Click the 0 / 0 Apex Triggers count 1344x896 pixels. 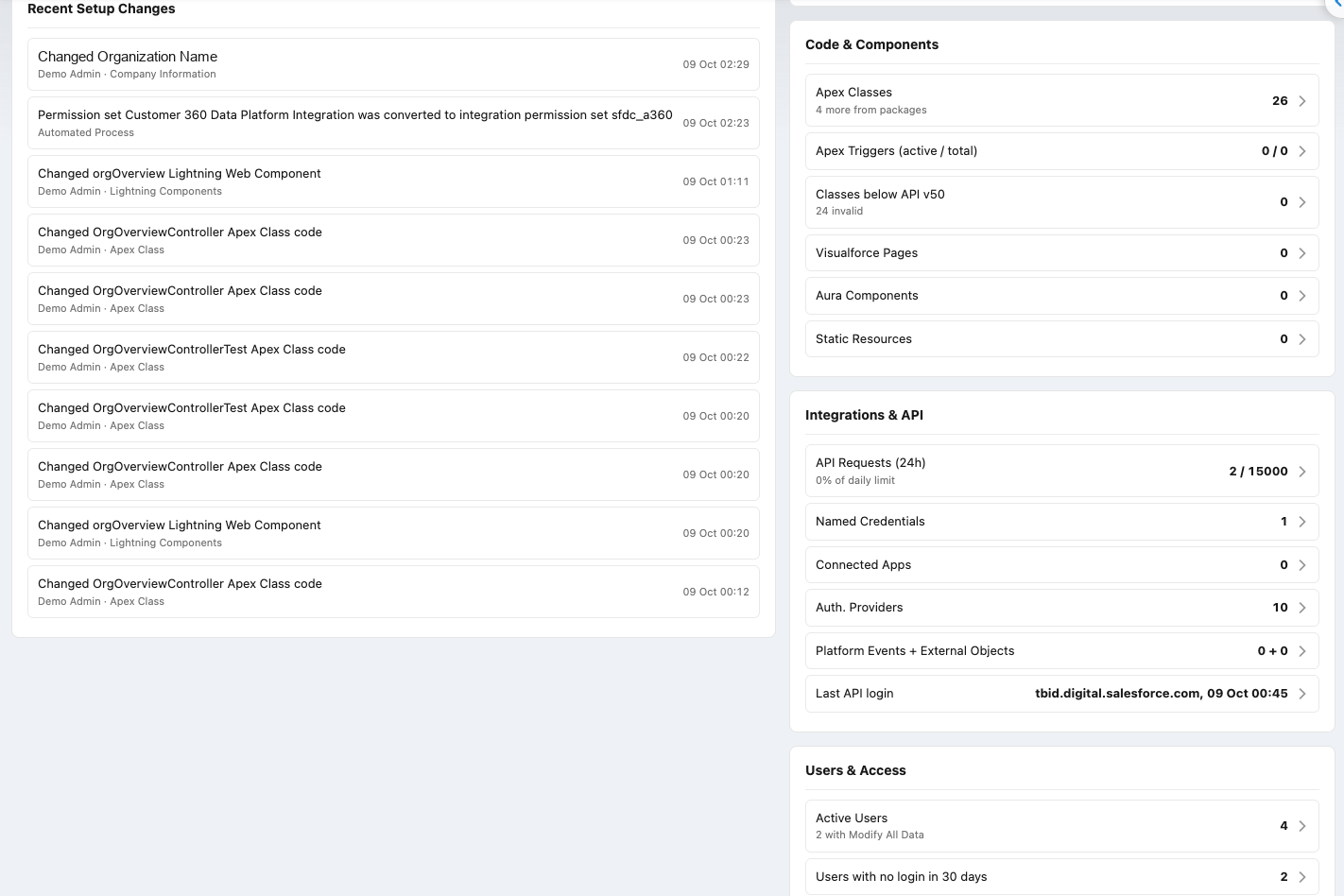pyautogui.click(x=1274, y=151)
